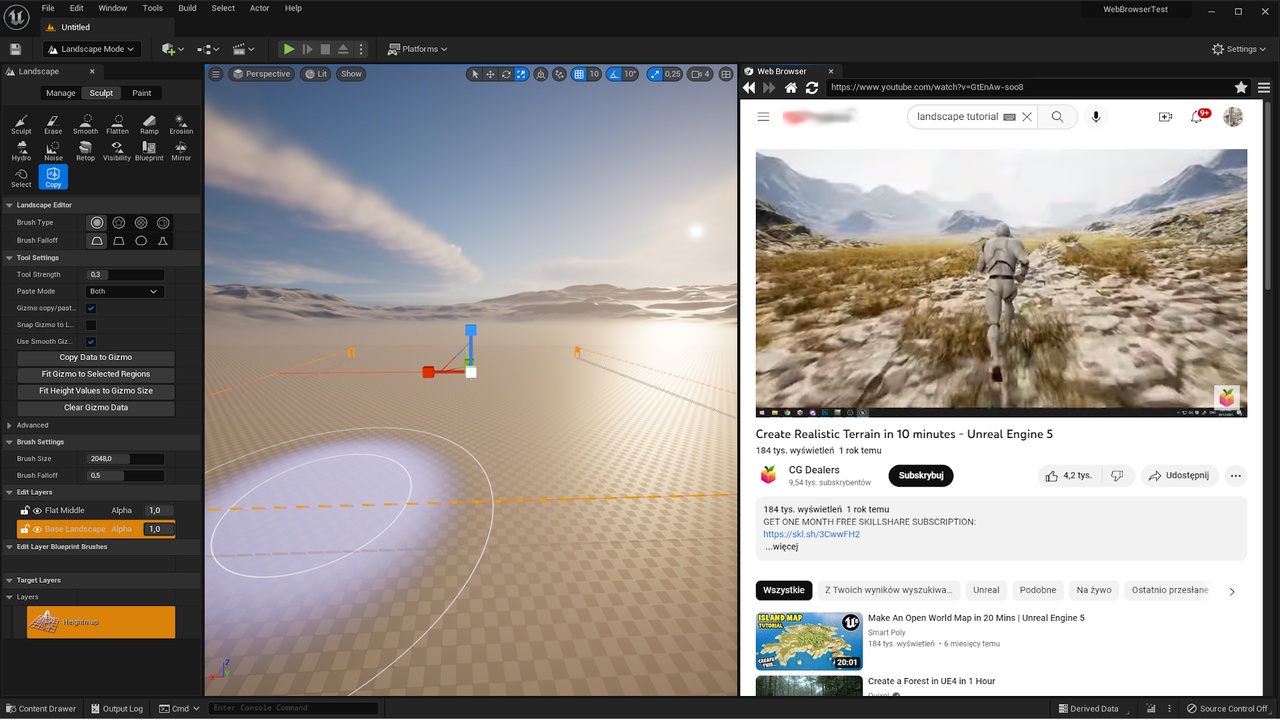1280x720 pixels.
Task: Select the rotate objects viewport tool
Action: point(506,74)
